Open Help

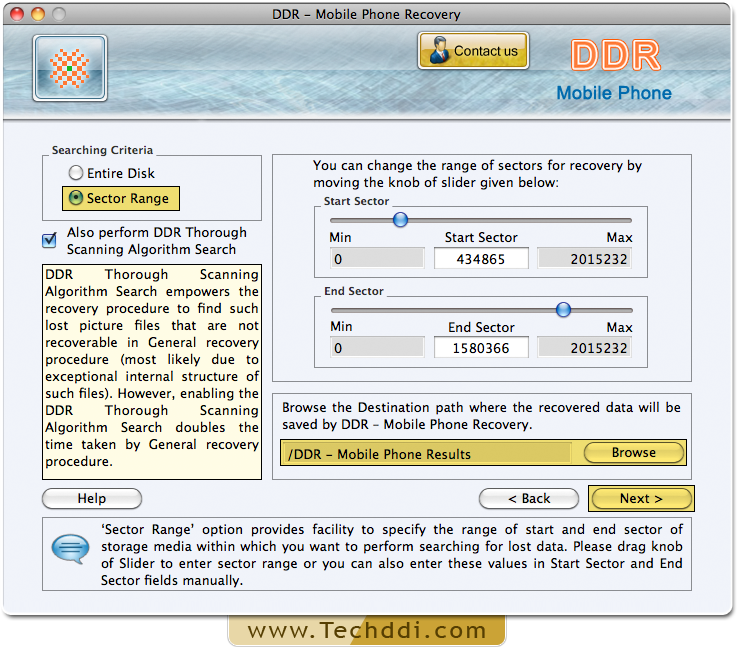92,499
